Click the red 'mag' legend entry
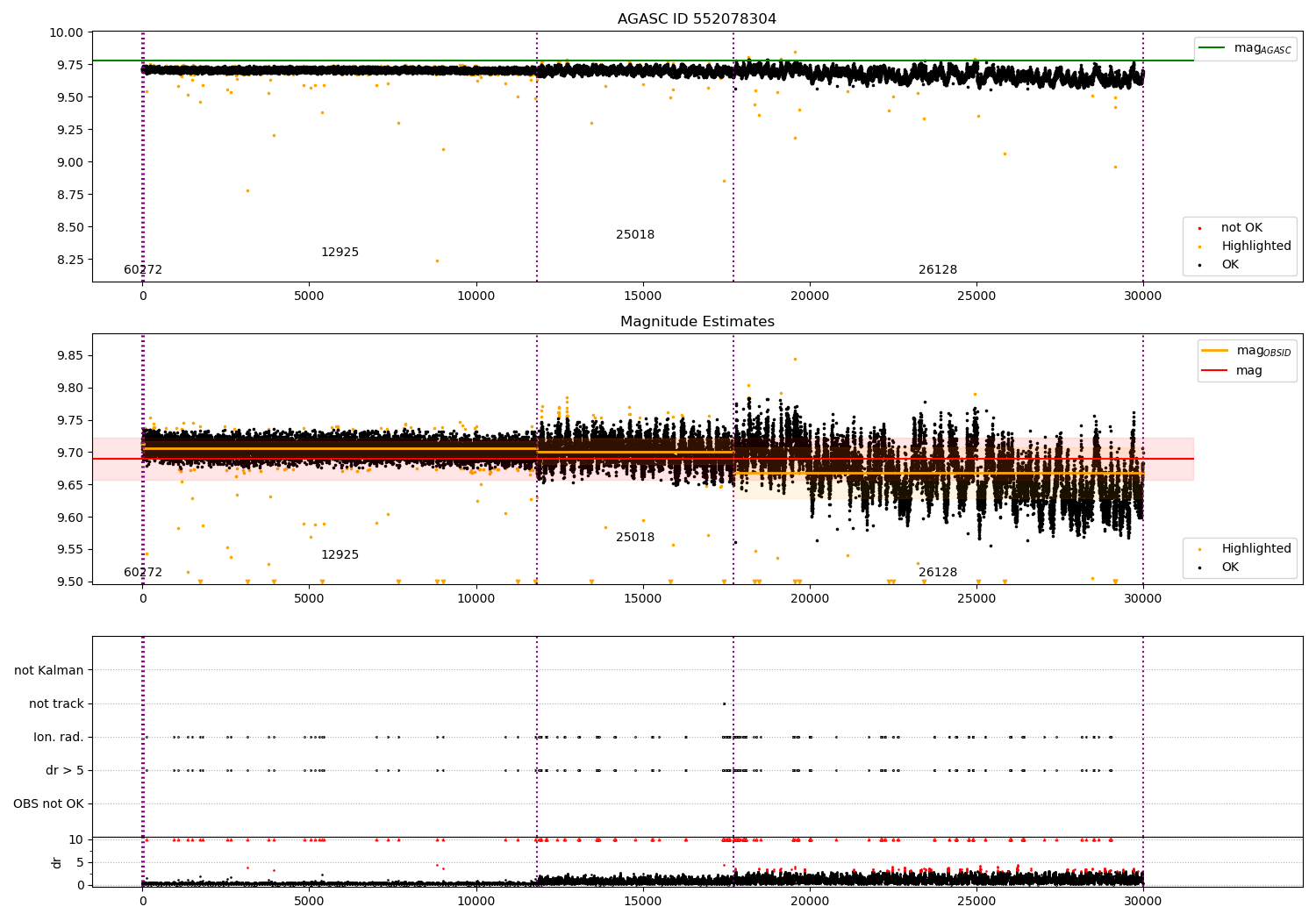 [x=1233, y=371]
